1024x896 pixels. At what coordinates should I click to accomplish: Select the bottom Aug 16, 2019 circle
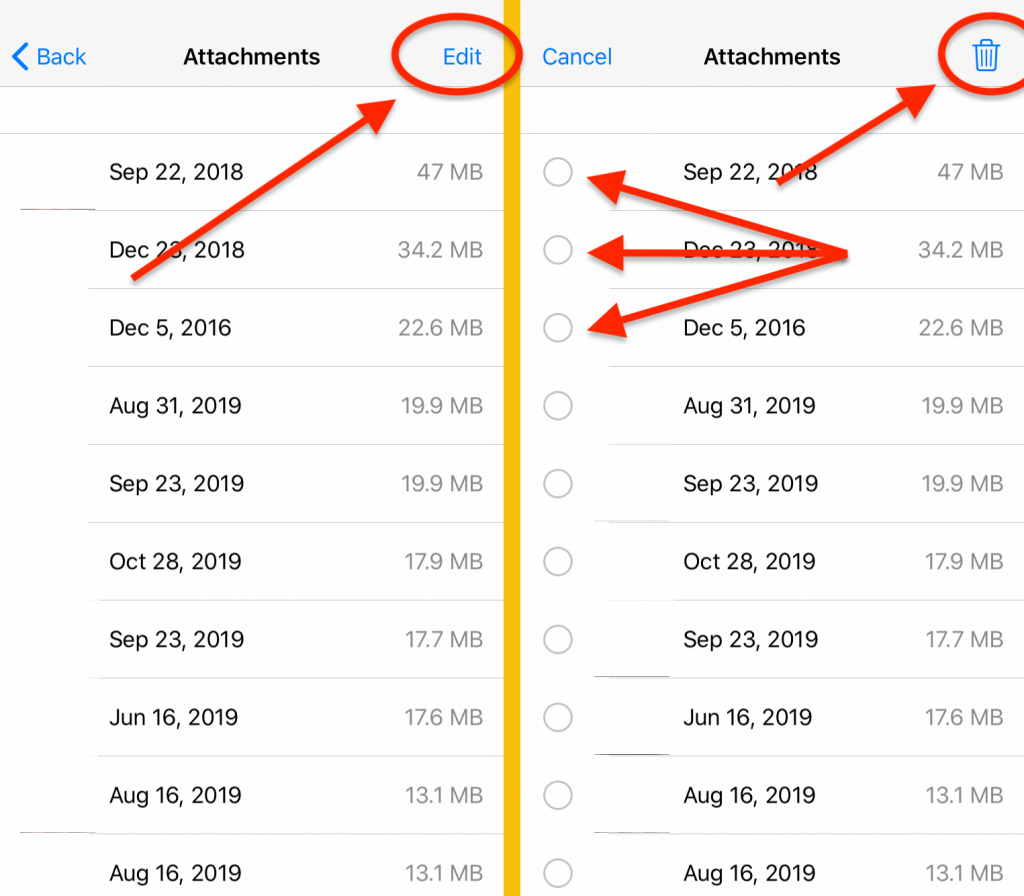(558, 873)
